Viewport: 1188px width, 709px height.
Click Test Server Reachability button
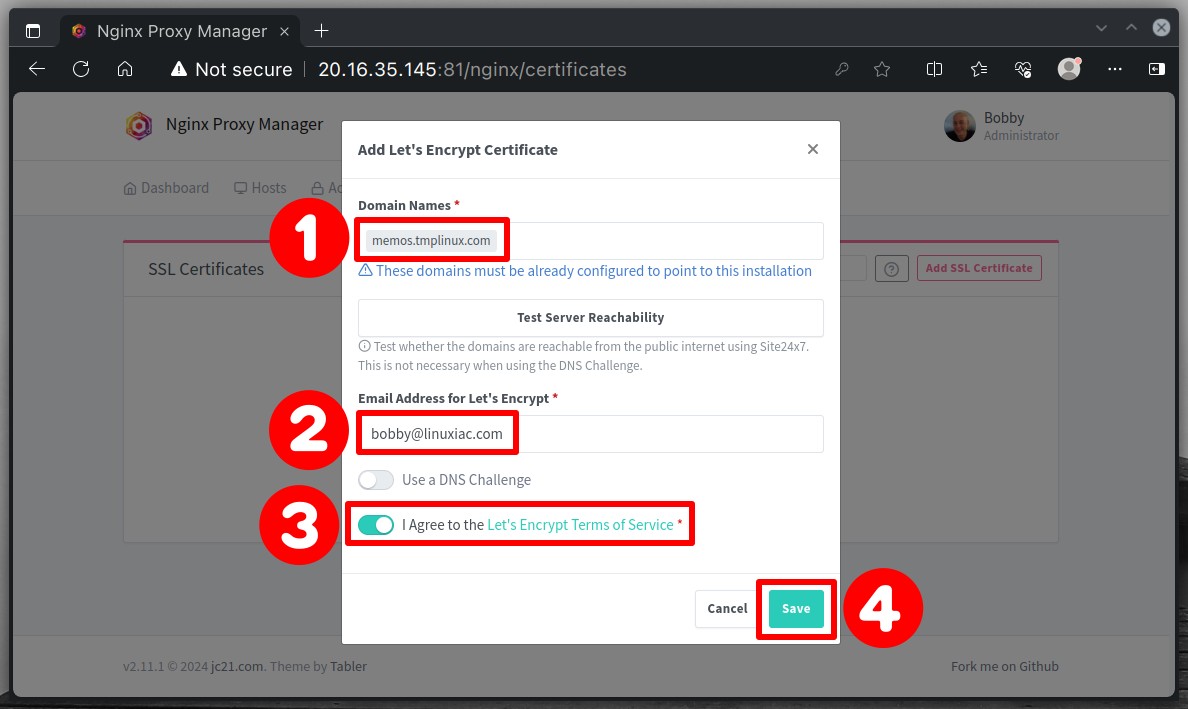point(590,317)
